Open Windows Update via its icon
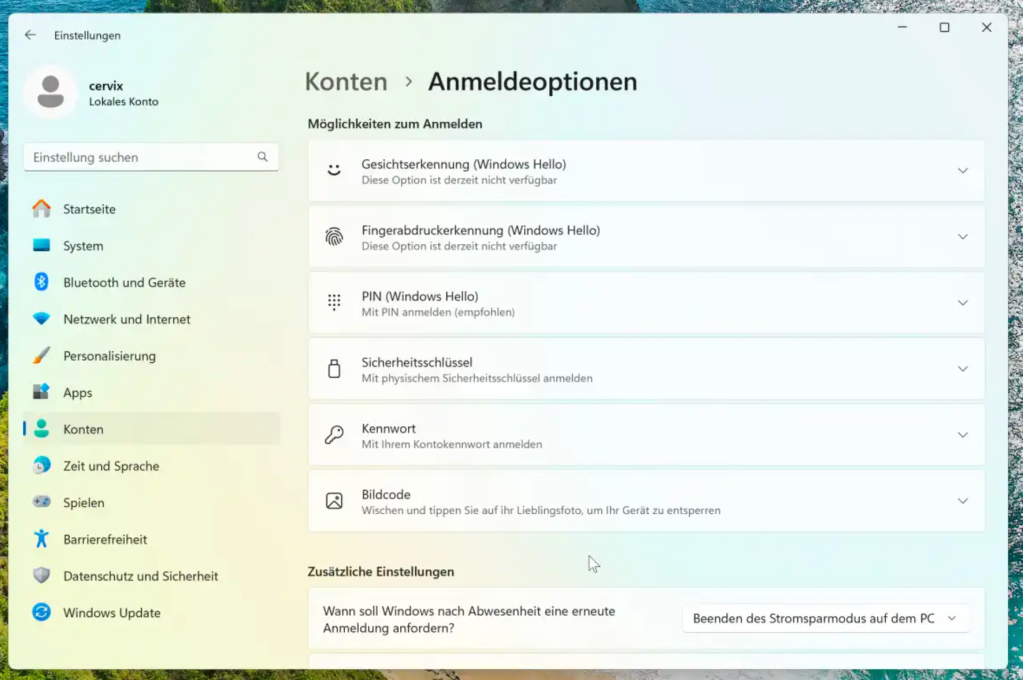 point(42,612)
